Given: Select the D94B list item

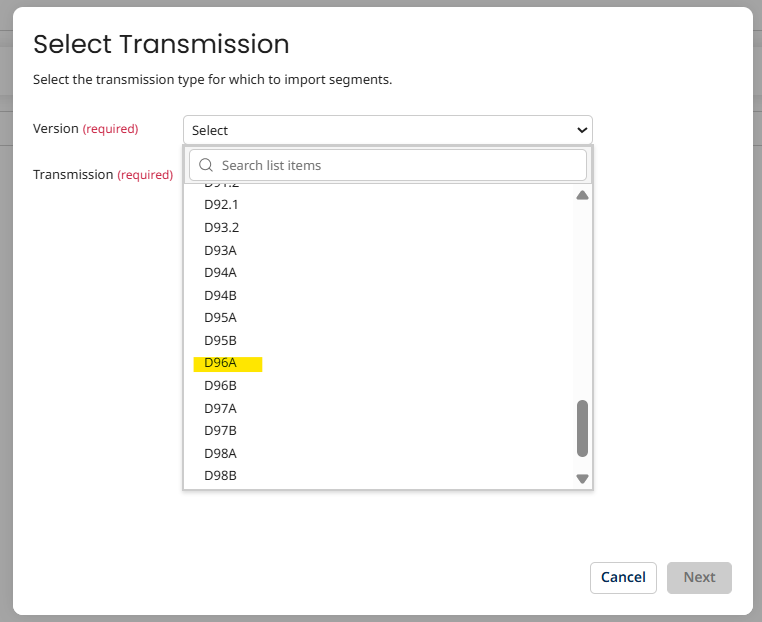Looking at the screenshot, I should (x=221, y=295).
